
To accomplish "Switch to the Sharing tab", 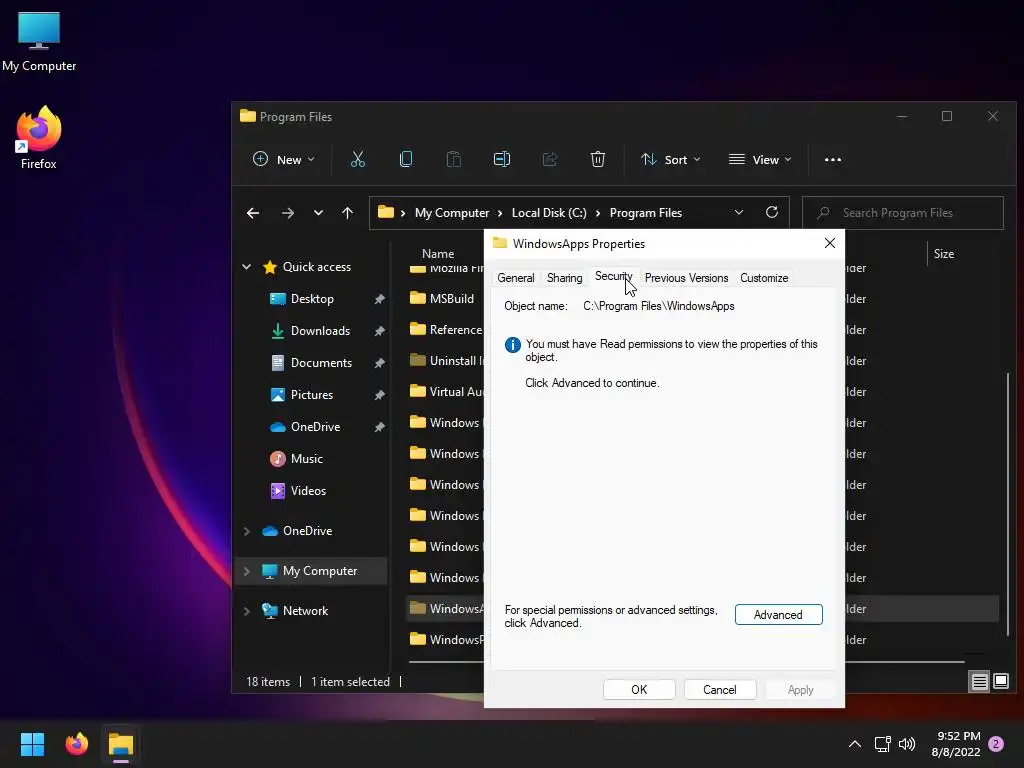I will point(564,278).
